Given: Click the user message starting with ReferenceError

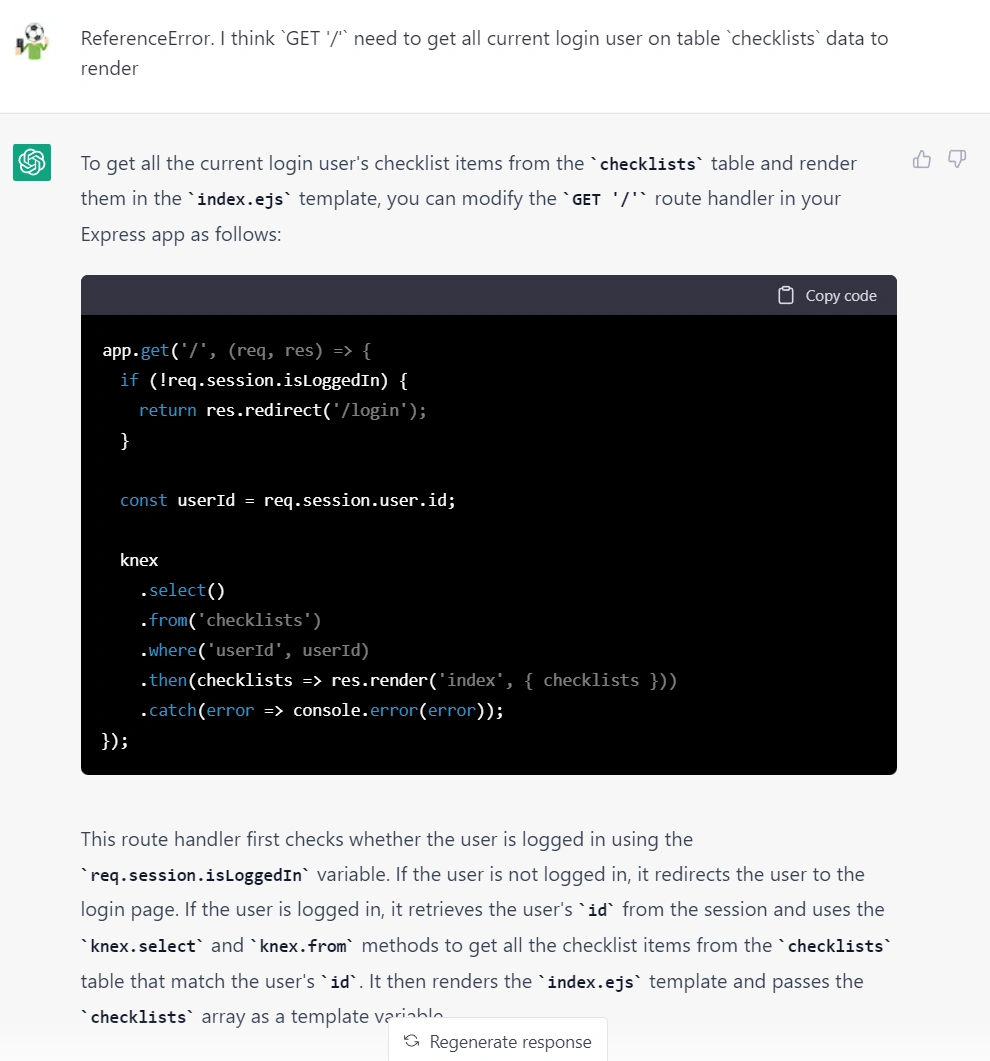Looking at the screenshot, I should pyautogui.click(x=484, y=53).
